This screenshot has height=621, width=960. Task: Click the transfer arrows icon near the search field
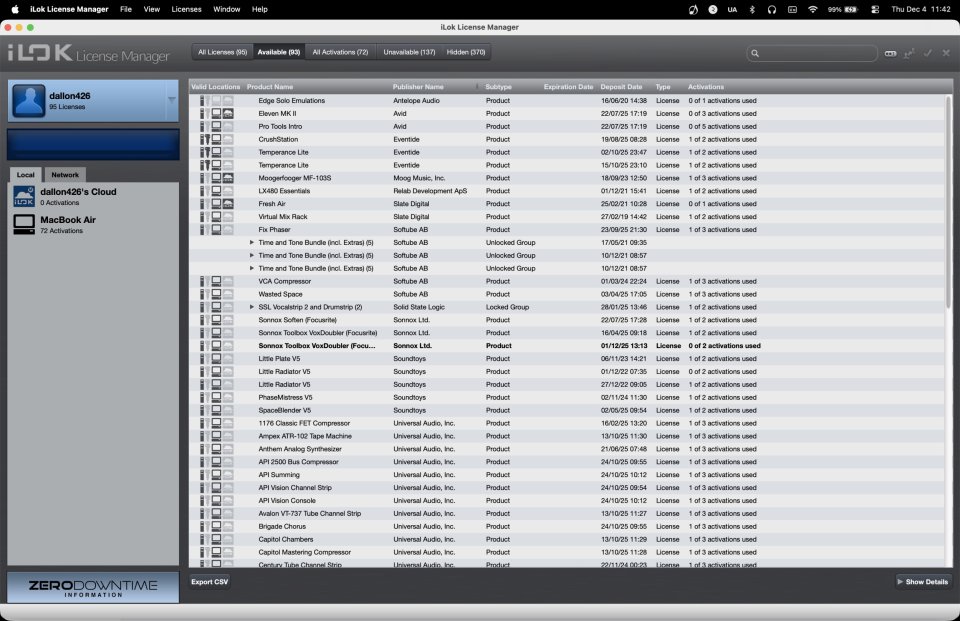pyautogui.click(x=910, y=52)
